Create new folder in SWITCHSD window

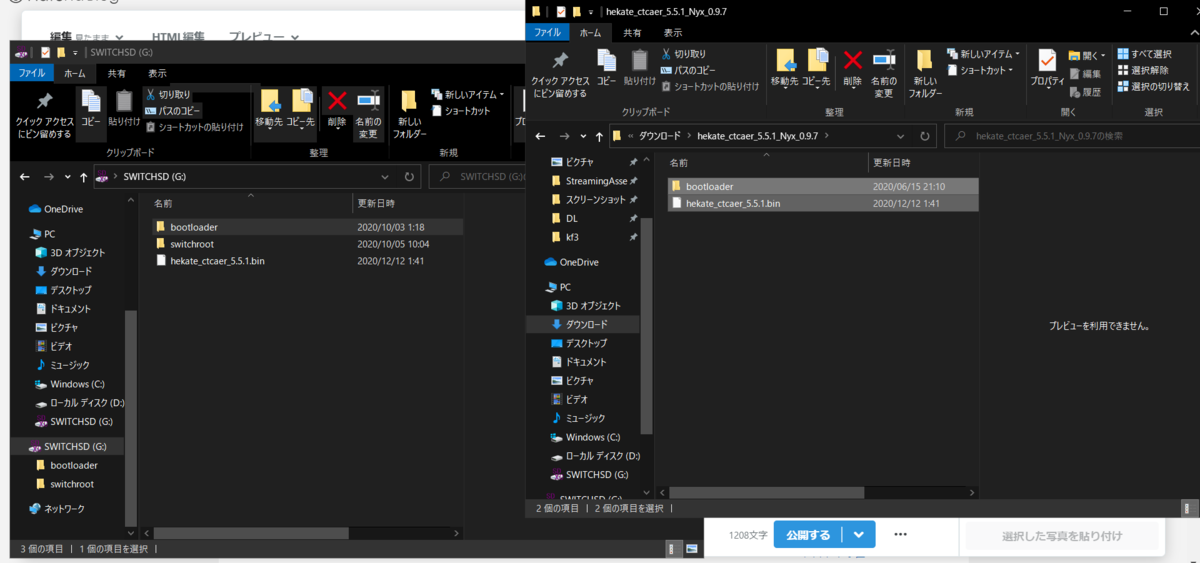point(408,114)
